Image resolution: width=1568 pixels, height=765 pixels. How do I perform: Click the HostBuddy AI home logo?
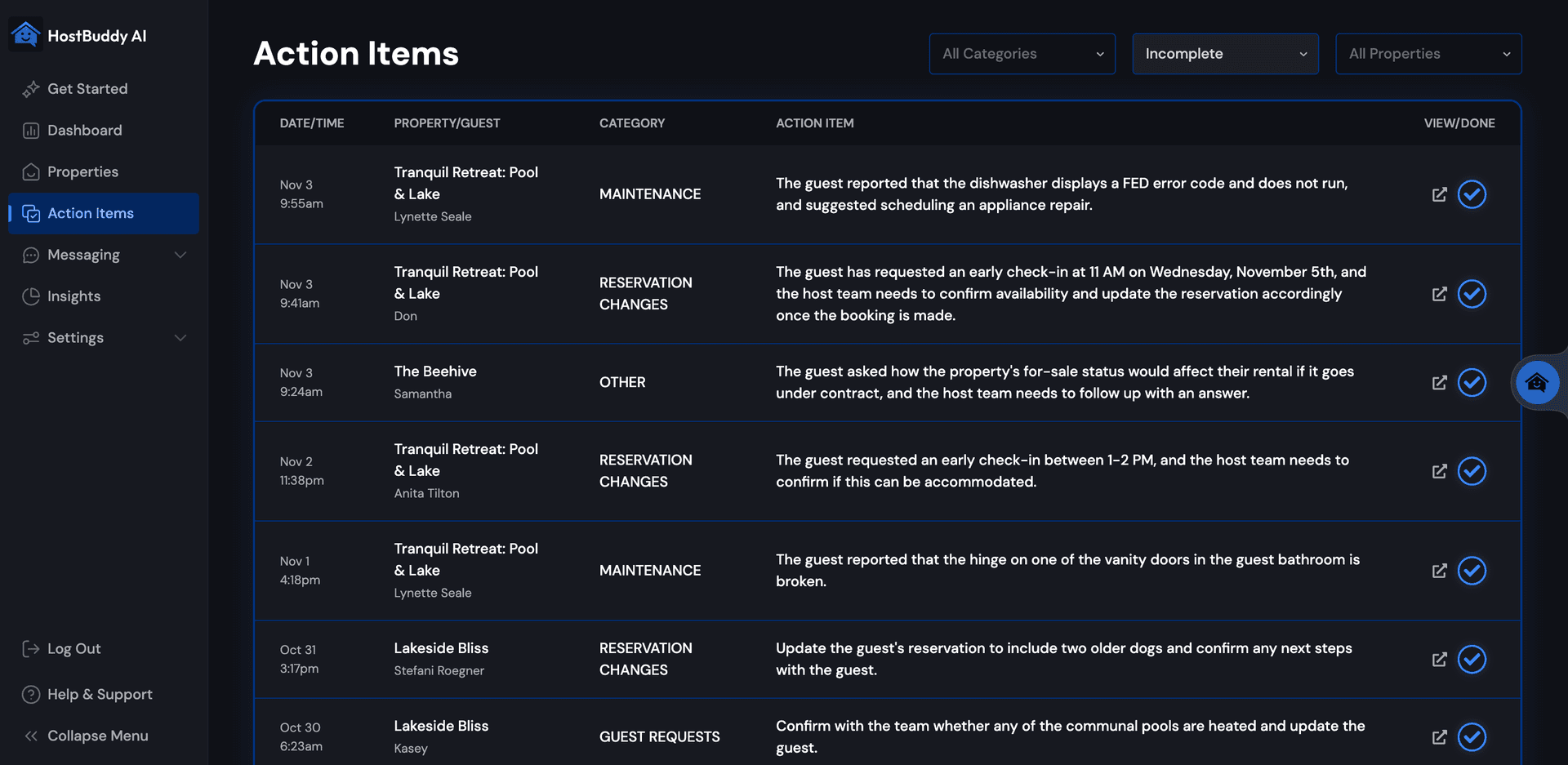click(25, 34)
